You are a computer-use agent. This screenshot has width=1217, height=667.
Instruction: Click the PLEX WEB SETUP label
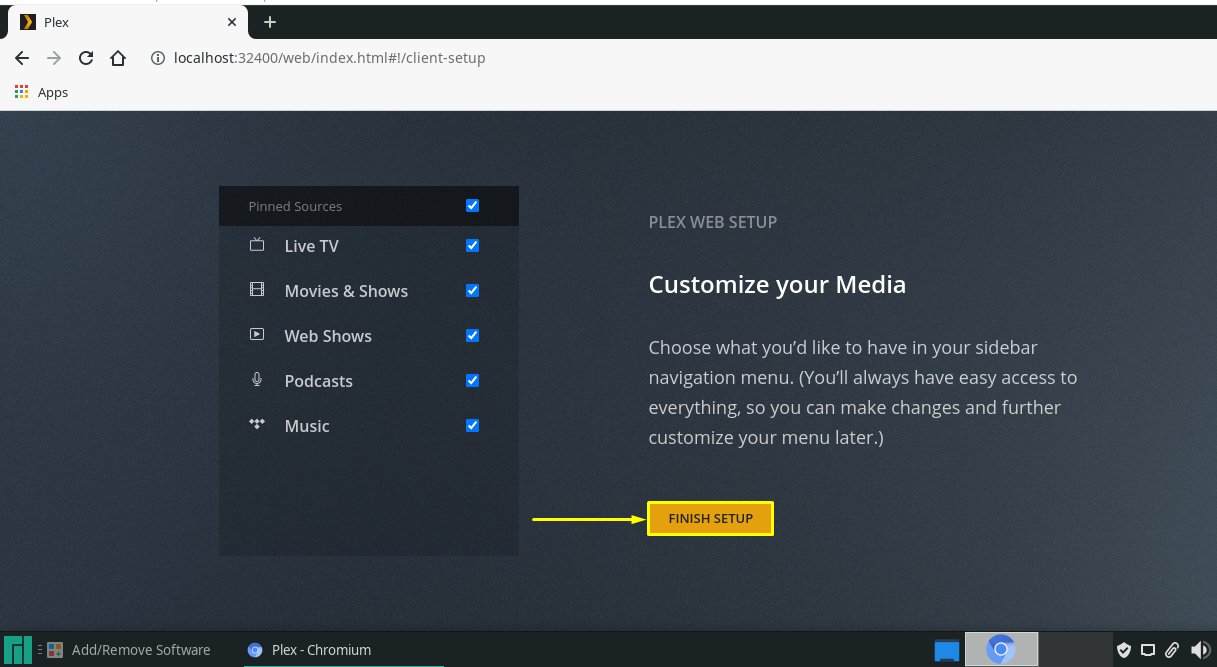tap(713, 222)
